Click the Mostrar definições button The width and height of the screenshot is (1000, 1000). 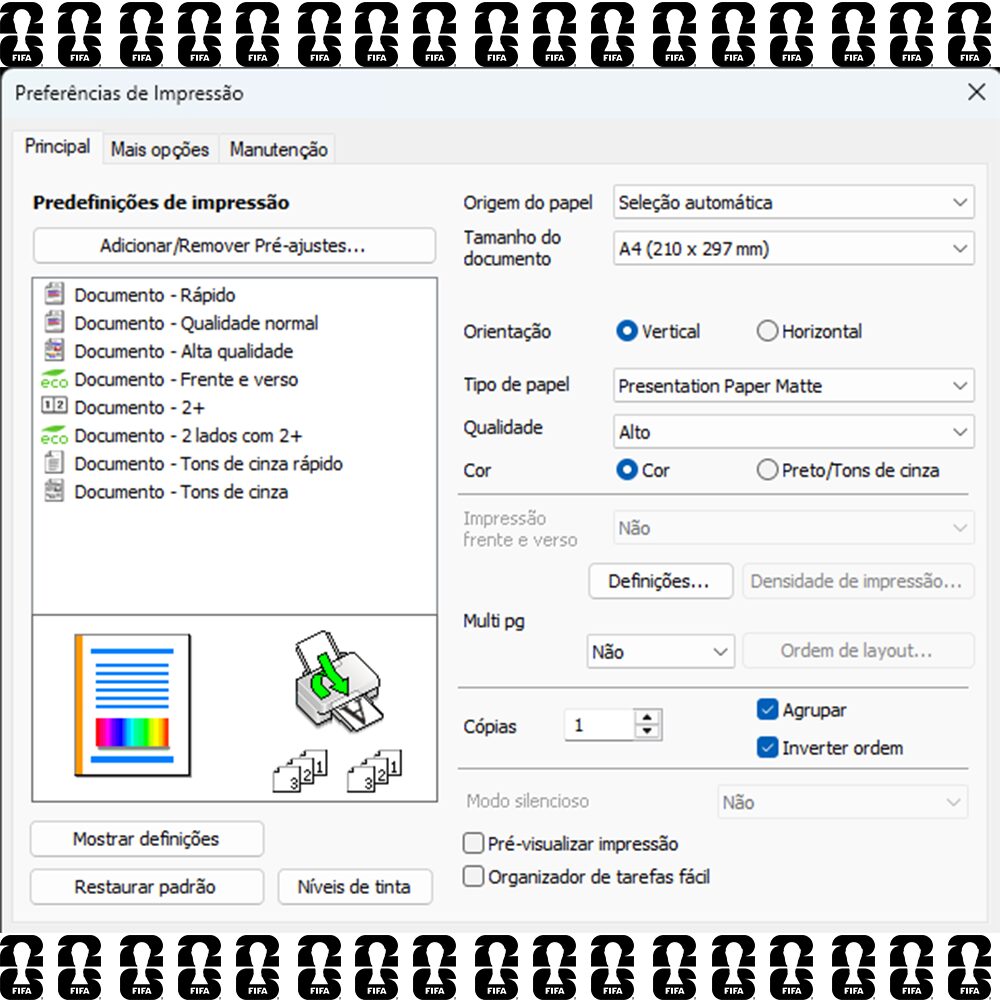(147, 839)
